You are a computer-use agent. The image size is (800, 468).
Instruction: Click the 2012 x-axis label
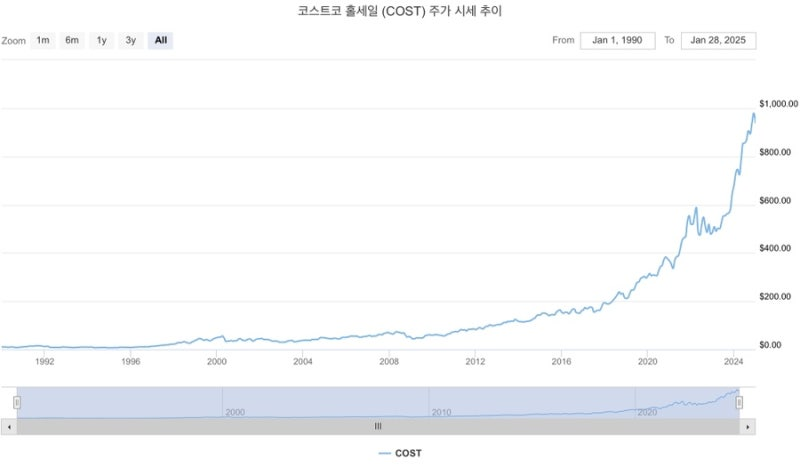[x=475, y=361]
